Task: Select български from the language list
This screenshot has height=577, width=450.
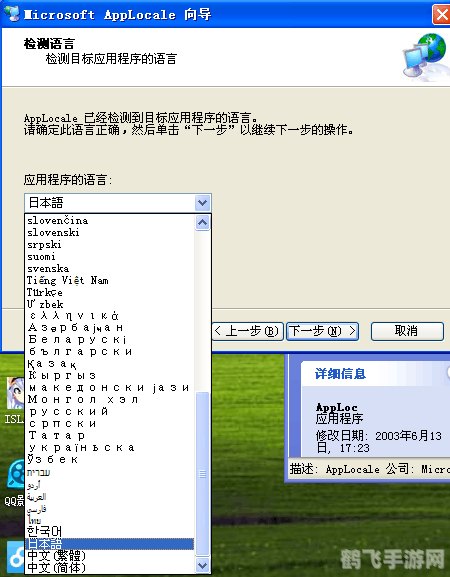Action: tap(110, 351)
